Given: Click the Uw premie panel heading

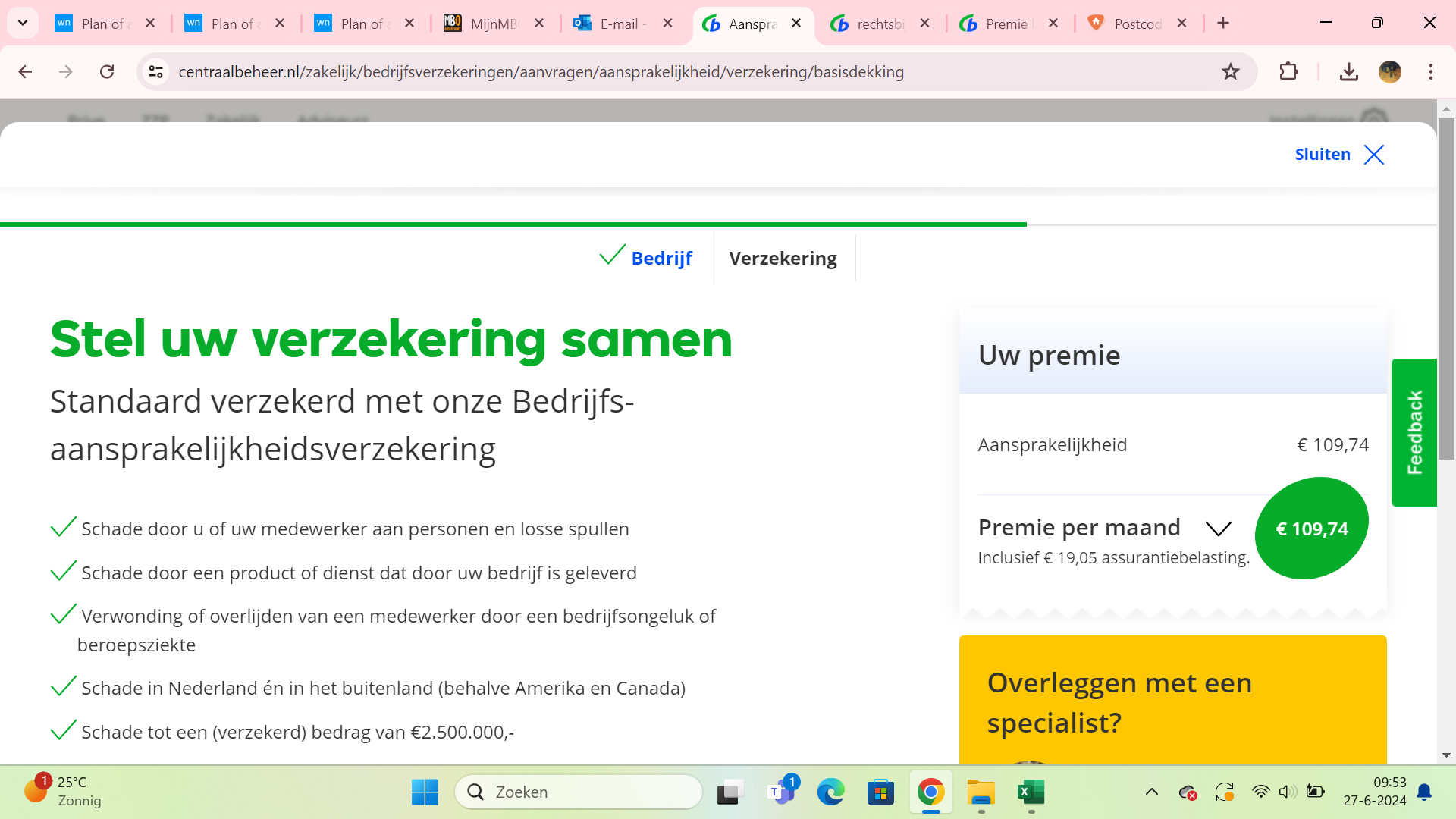Looking at the screenshot, I should [x=1049, y=355].
